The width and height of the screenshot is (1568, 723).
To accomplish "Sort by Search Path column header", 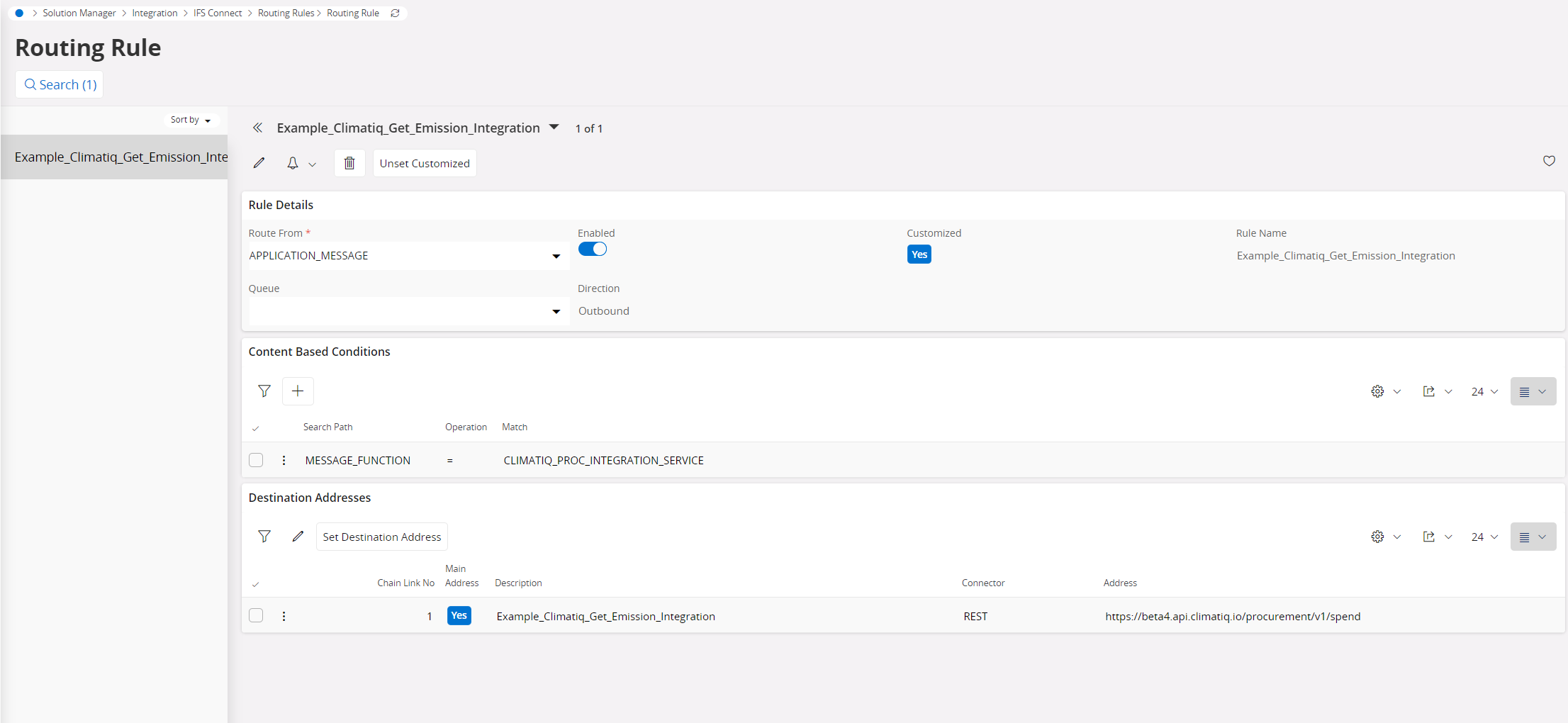I will coord(327,427).
